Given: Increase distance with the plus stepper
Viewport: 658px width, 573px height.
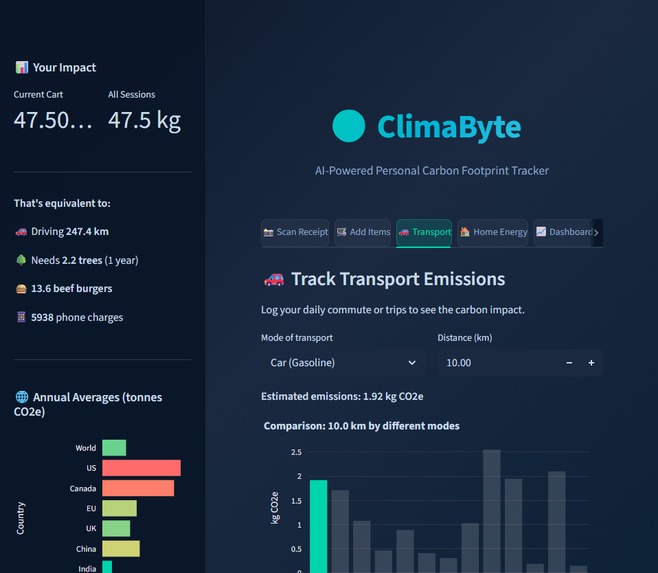Looking at the screenshot, I should [x=591, y=363].
